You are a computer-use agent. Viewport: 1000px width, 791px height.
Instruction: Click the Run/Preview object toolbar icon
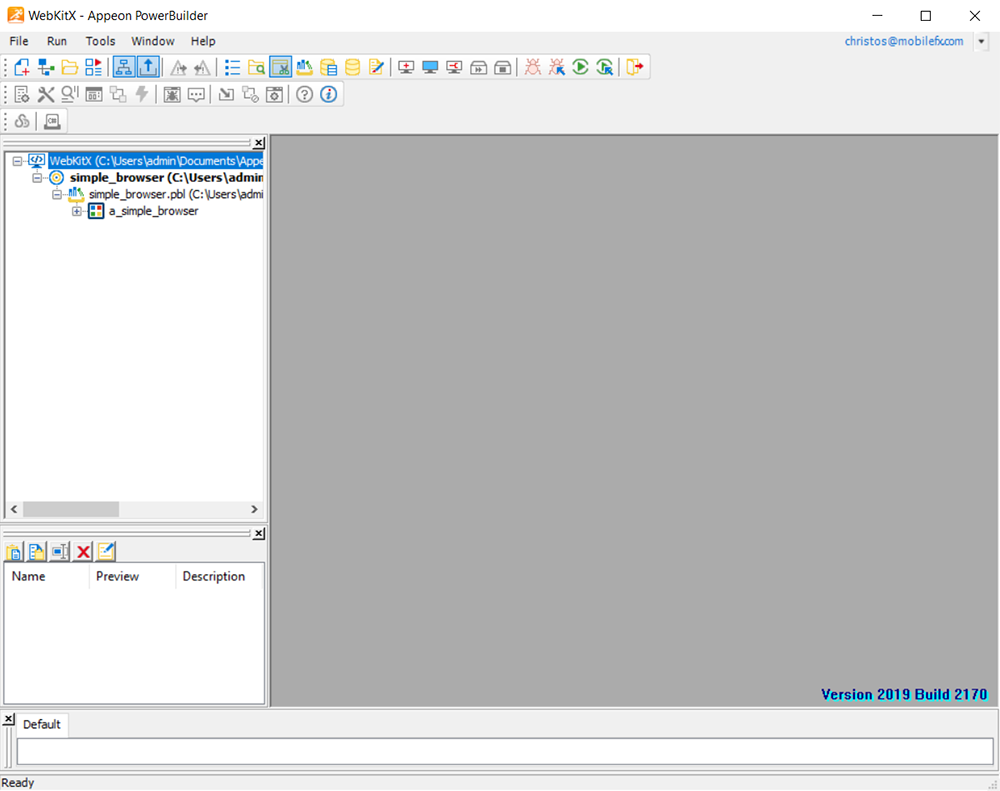(x=94, y=67)
